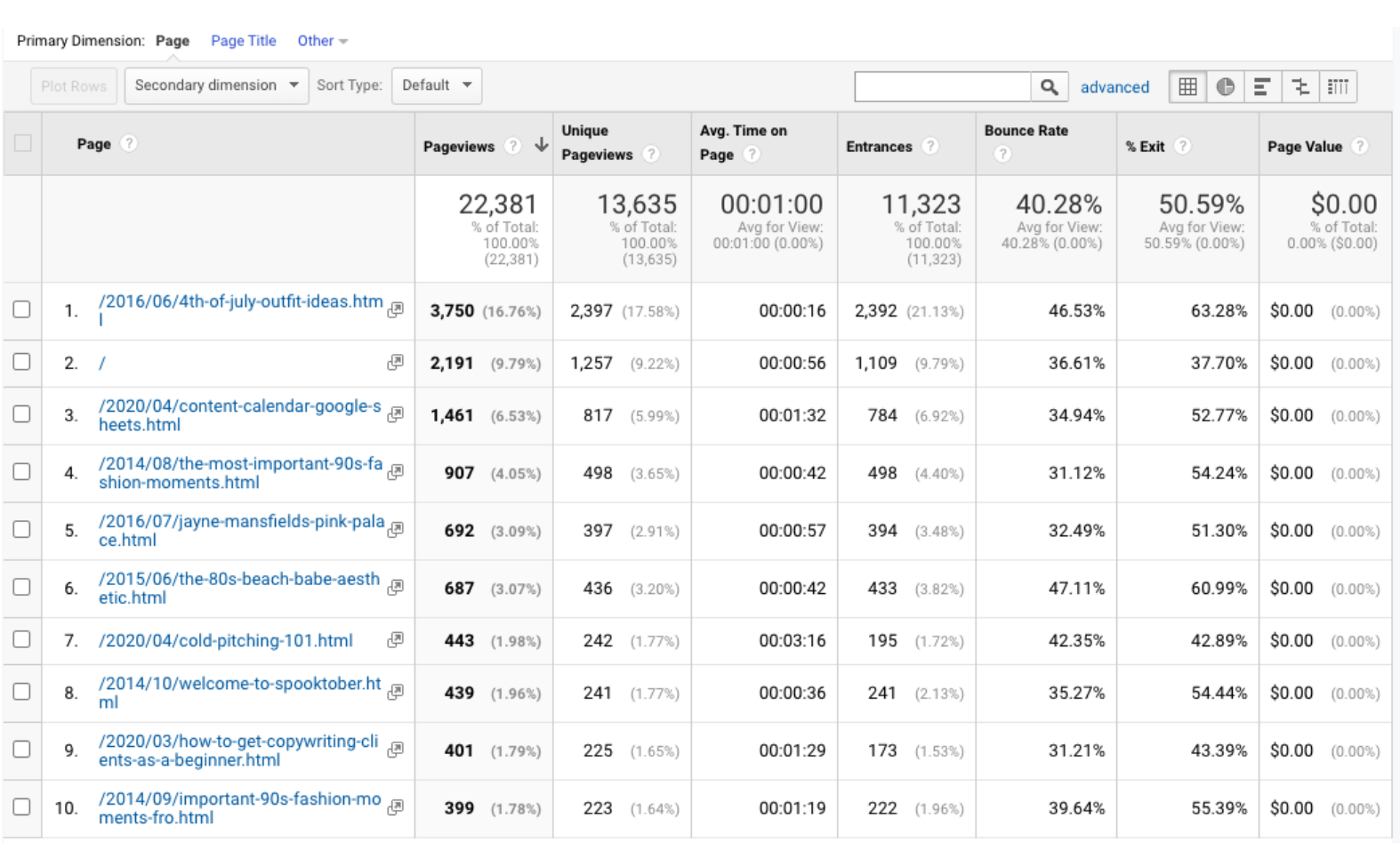Image resolution: width=1400 pixels, height=866 pixels.
Task: Select Page Title primary dimension
Action: 243,41
